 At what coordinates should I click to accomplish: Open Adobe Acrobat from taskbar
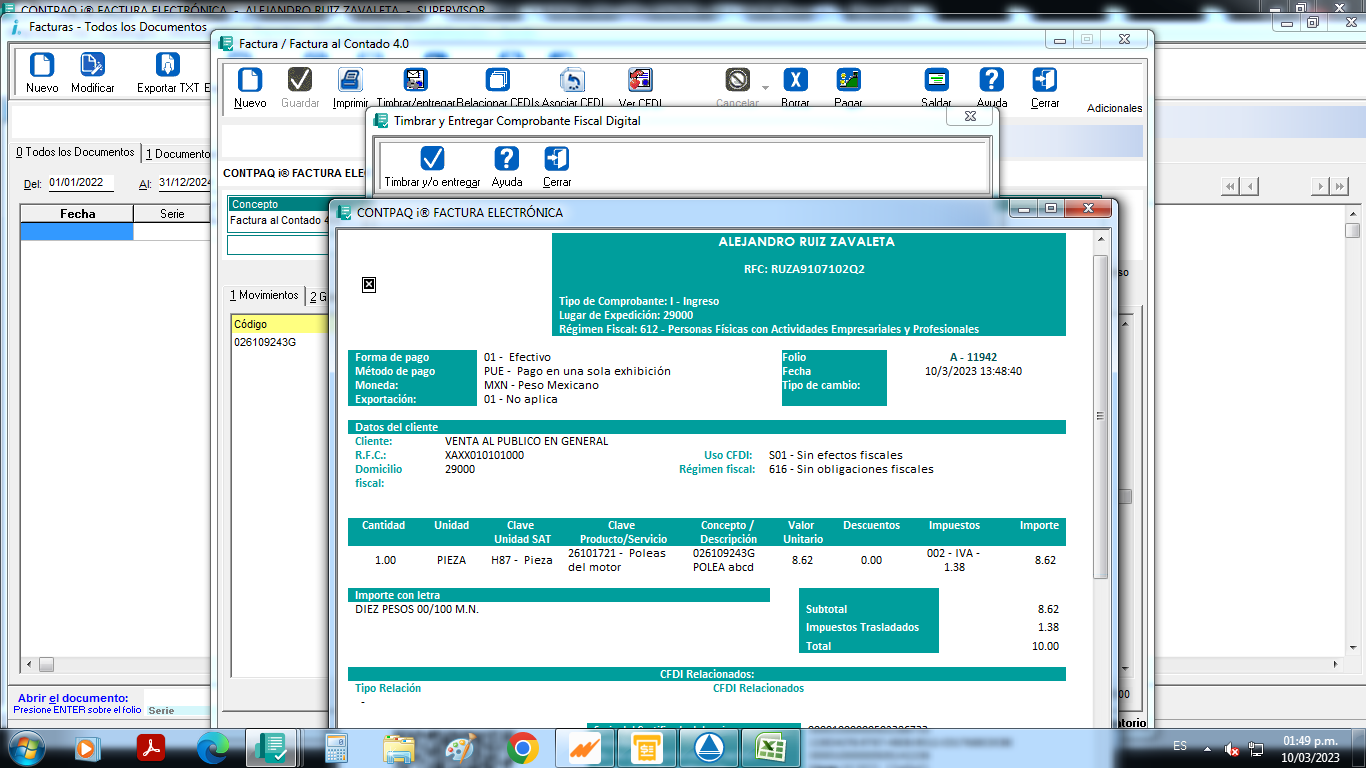(151, 747)
